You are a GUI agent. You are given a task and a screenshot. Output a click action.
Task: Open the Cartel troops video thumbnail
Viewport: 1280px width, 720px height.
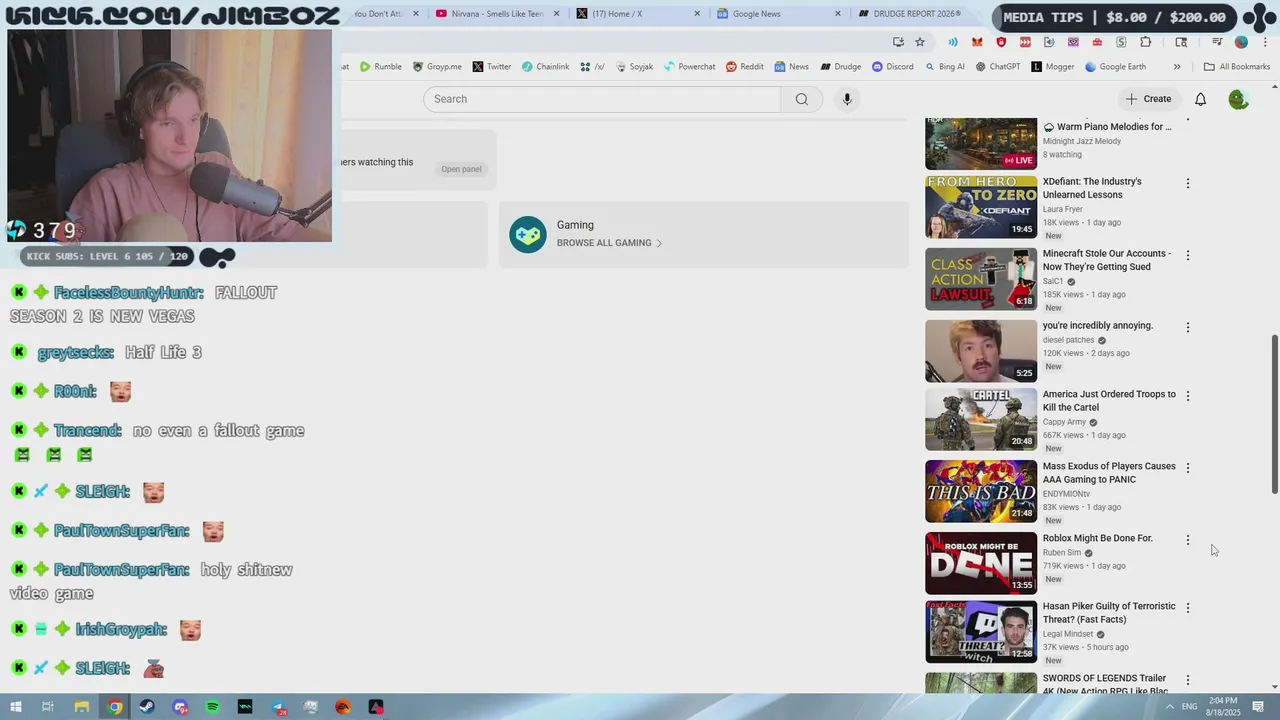(x=981, y=419)
